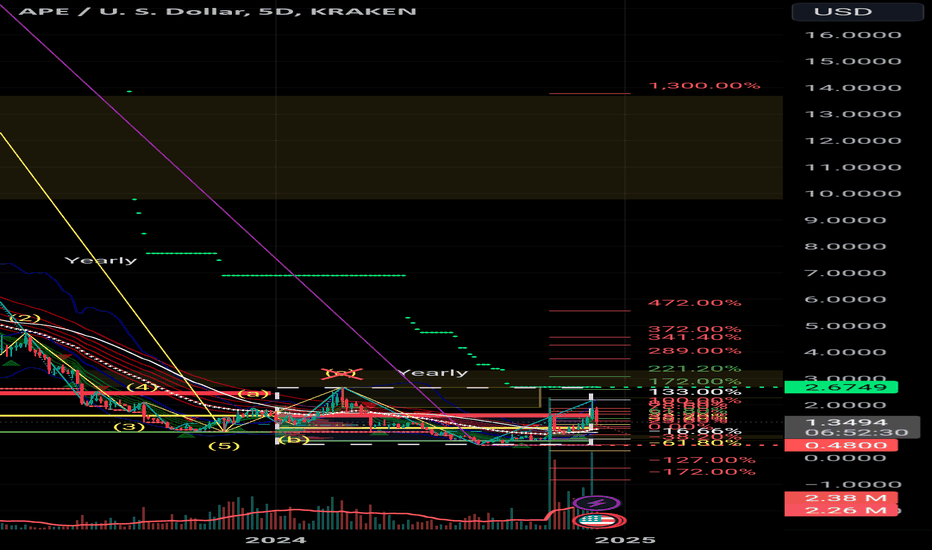The image size is (932, 550).
Task: Click the red 0.4800 price label
Action: (841, 445)
